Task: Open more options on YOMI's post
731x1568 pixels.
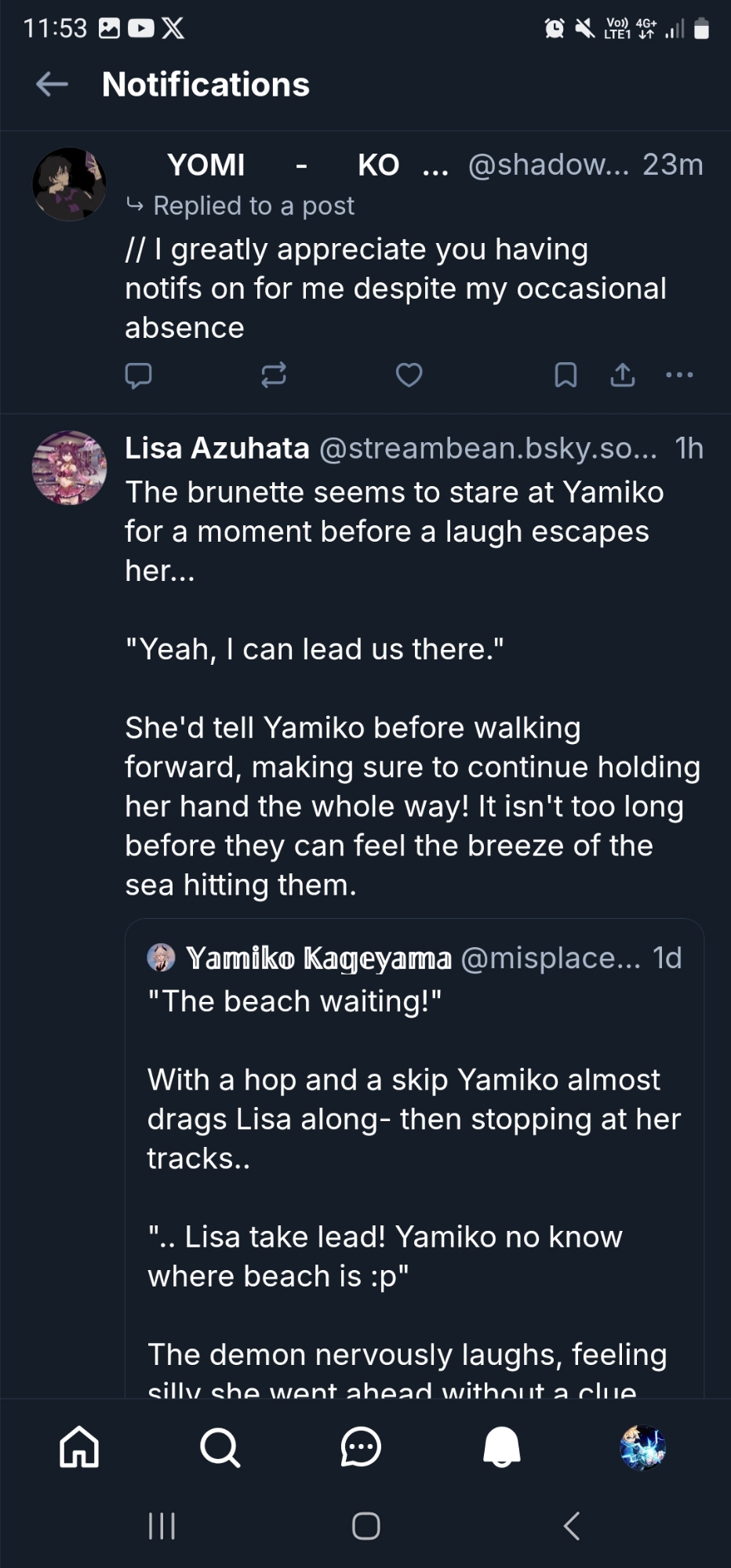Action: coord(679,376)
